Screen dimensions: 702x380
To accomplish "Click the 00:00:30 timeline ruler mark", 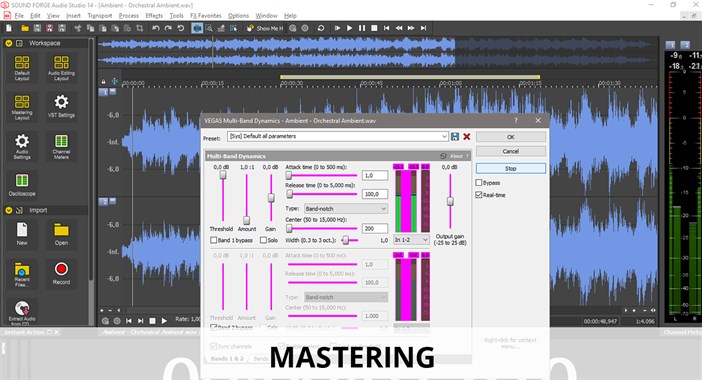I will pos(291,83).
